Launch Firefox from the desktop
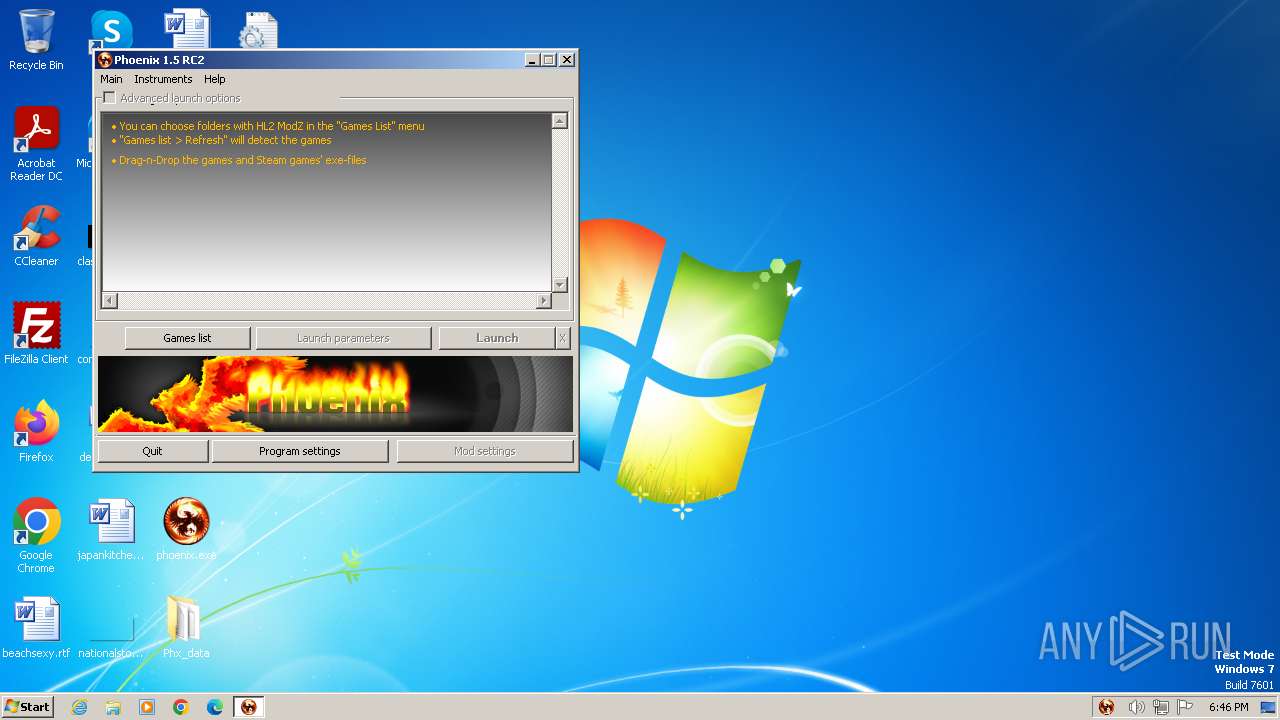The height and width of the screenshot is (720, 1280). click(x=36, y=432)
